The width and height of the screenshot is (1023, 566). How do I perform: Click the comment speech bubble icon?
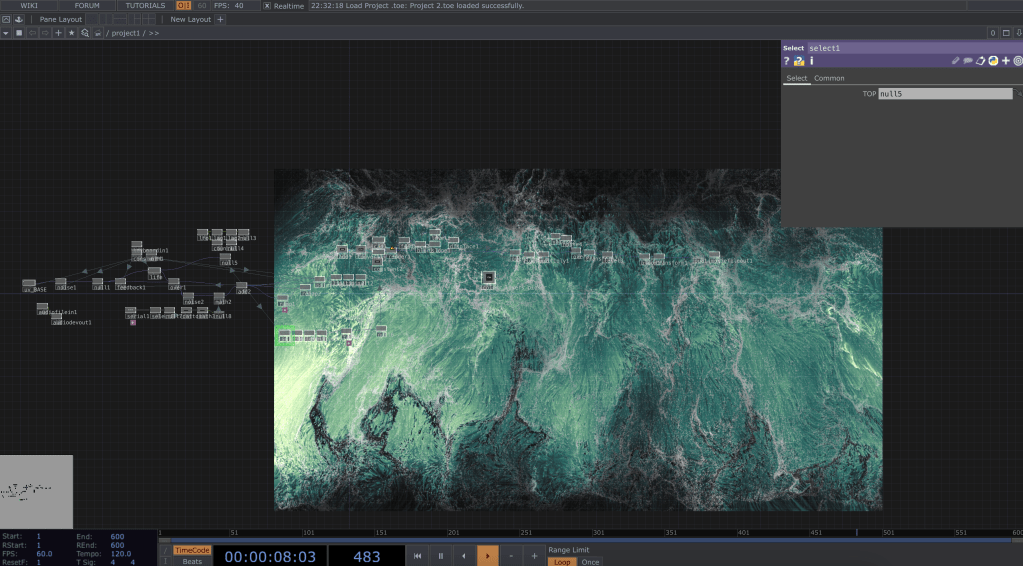[968, 62]
